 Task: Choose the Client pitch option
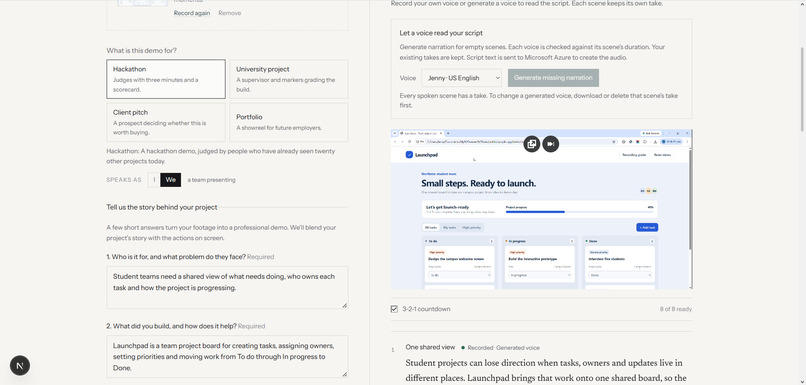(166, 122)
